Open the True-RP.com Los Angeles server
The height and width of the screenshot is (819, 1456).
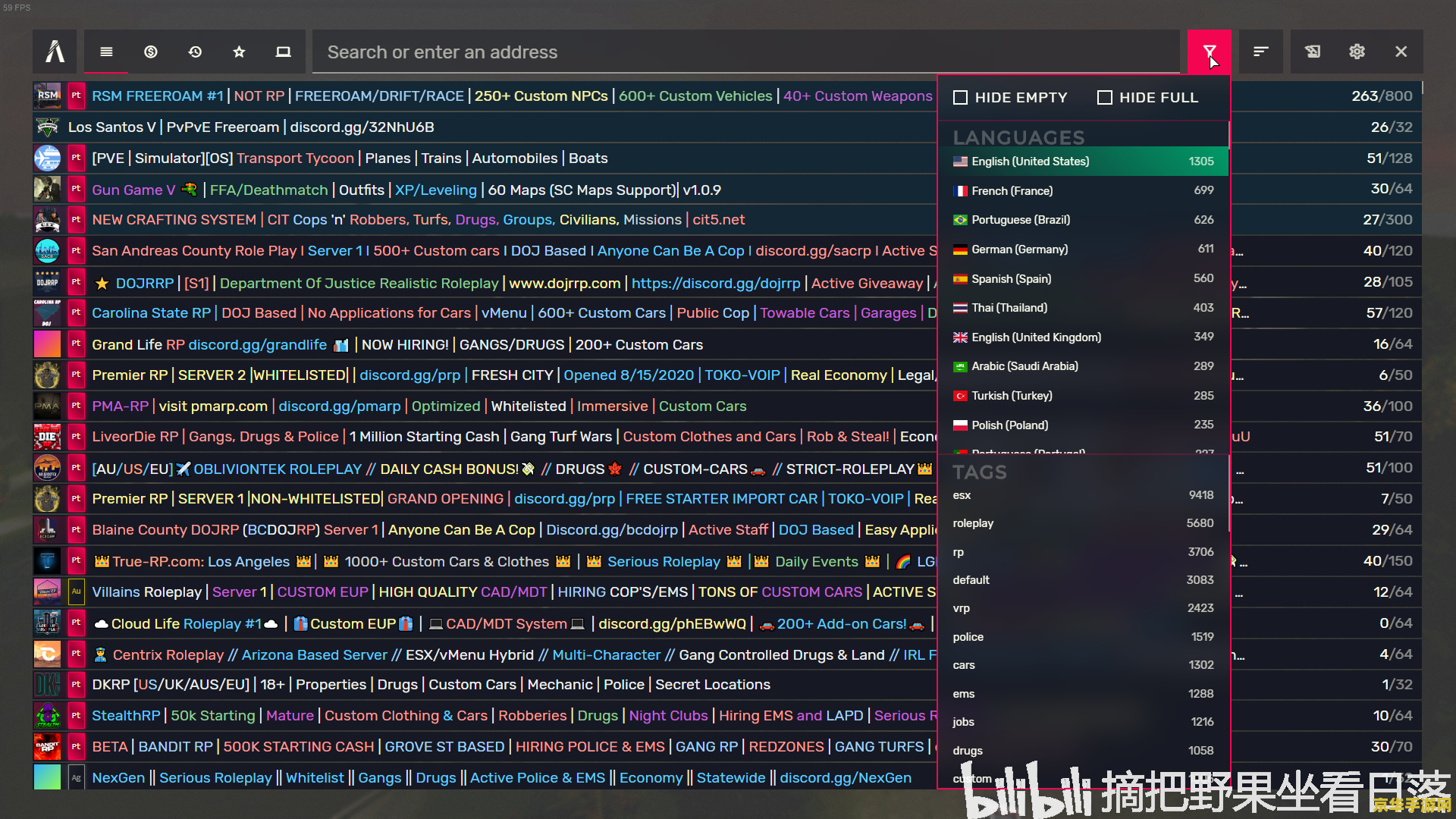pos(485,562)
